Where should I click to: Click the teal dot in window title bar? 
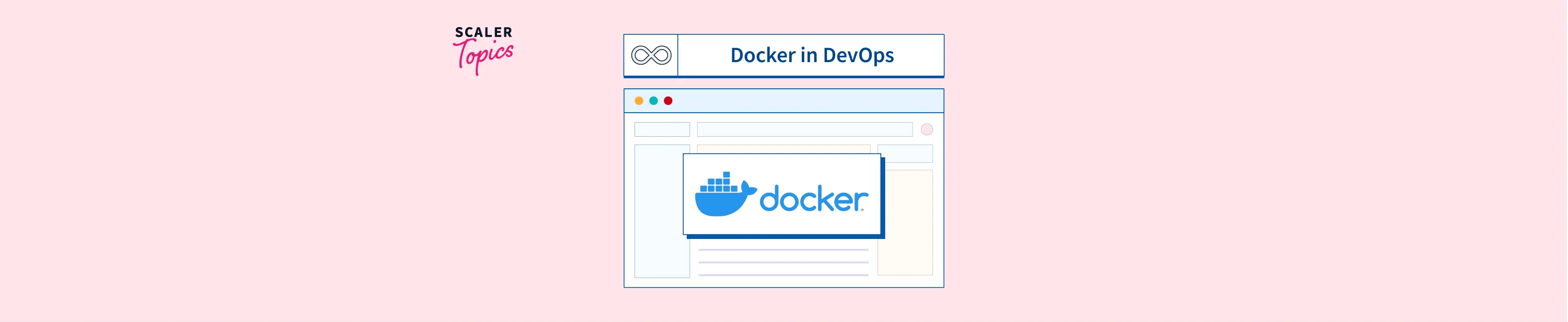653,101
